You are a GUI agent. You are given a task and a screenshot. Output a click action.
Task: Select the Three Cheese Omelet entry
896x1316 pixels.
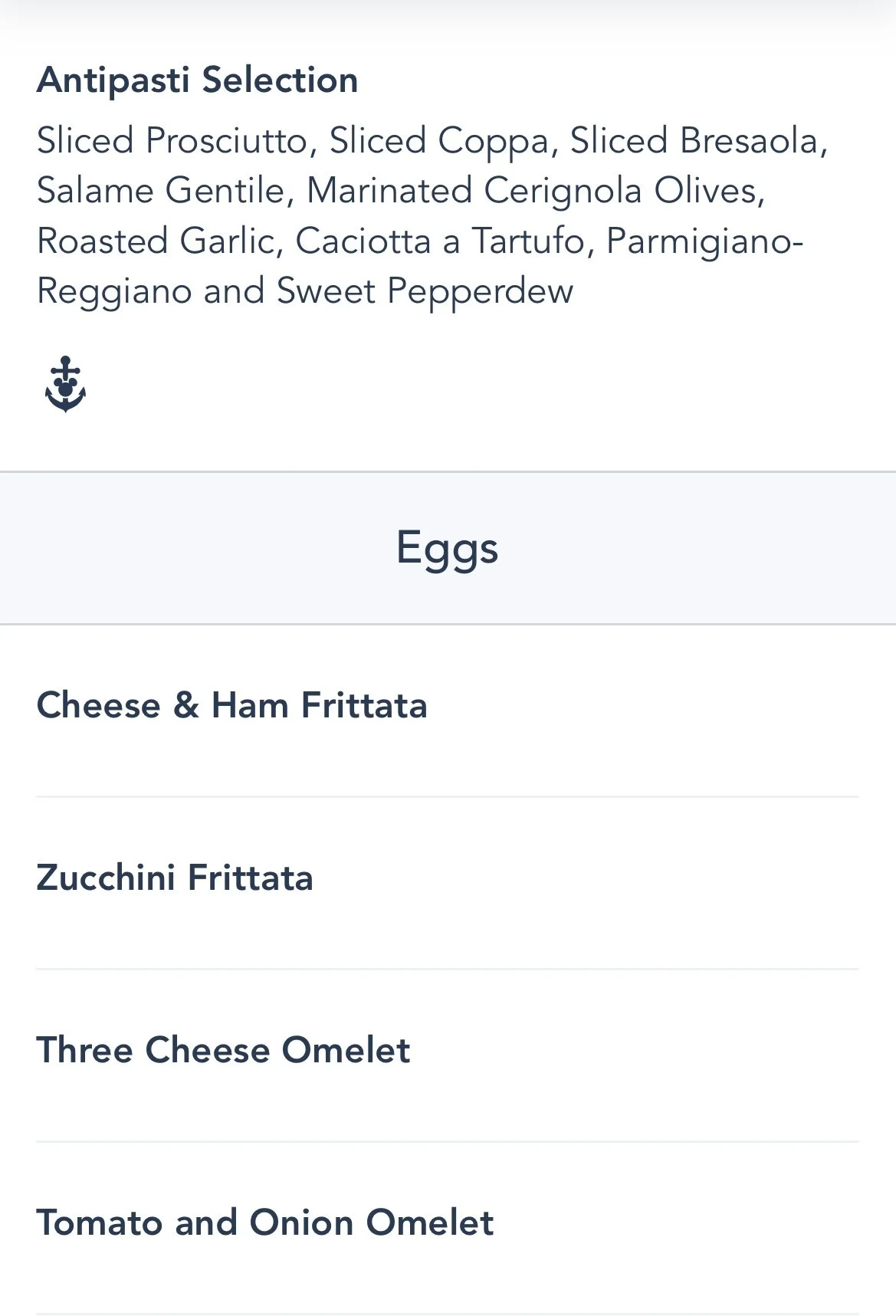(x=224, y=1050)
